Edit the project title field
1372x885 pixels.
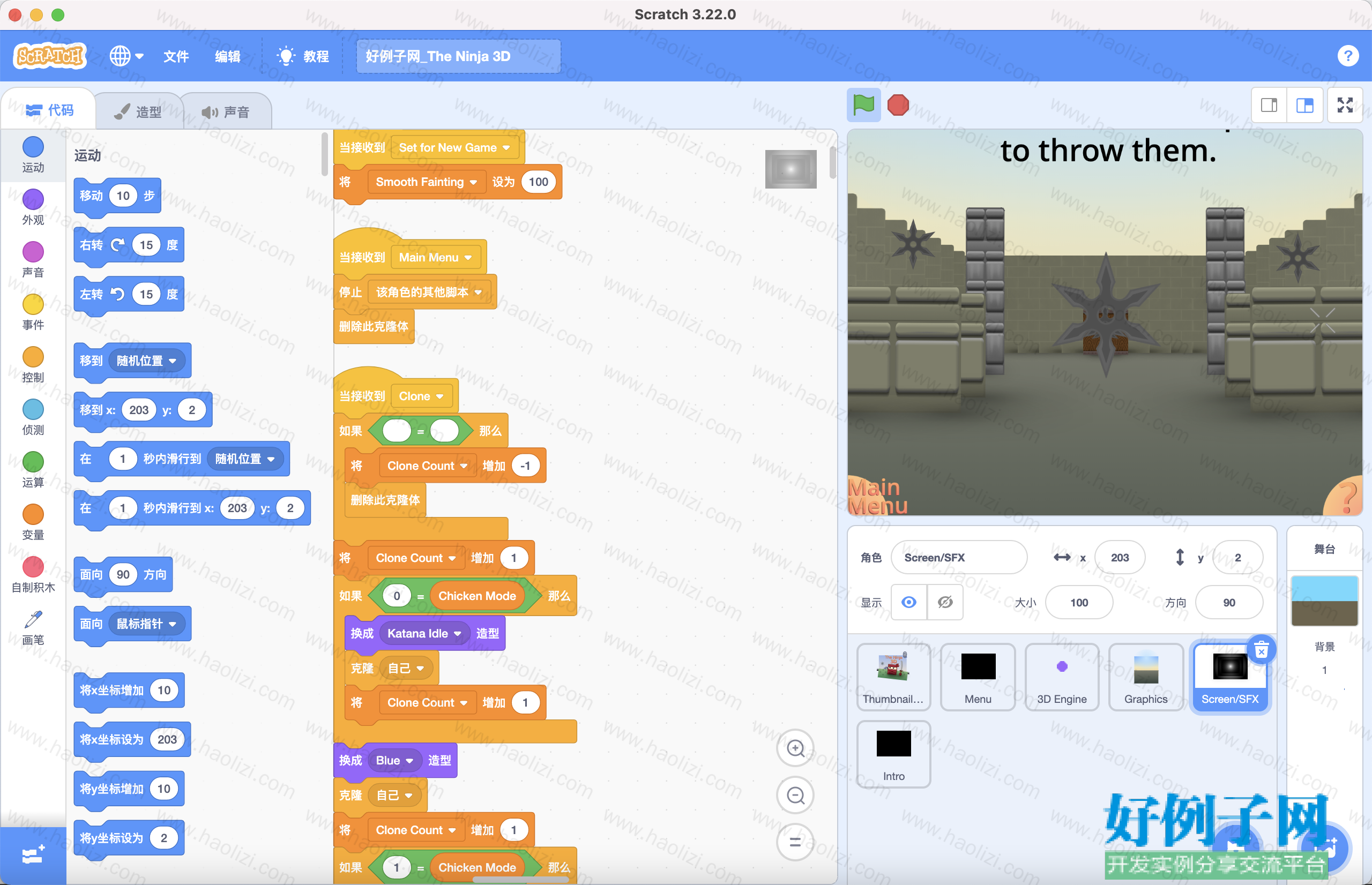pyautogui.click(x=458, y=56)
